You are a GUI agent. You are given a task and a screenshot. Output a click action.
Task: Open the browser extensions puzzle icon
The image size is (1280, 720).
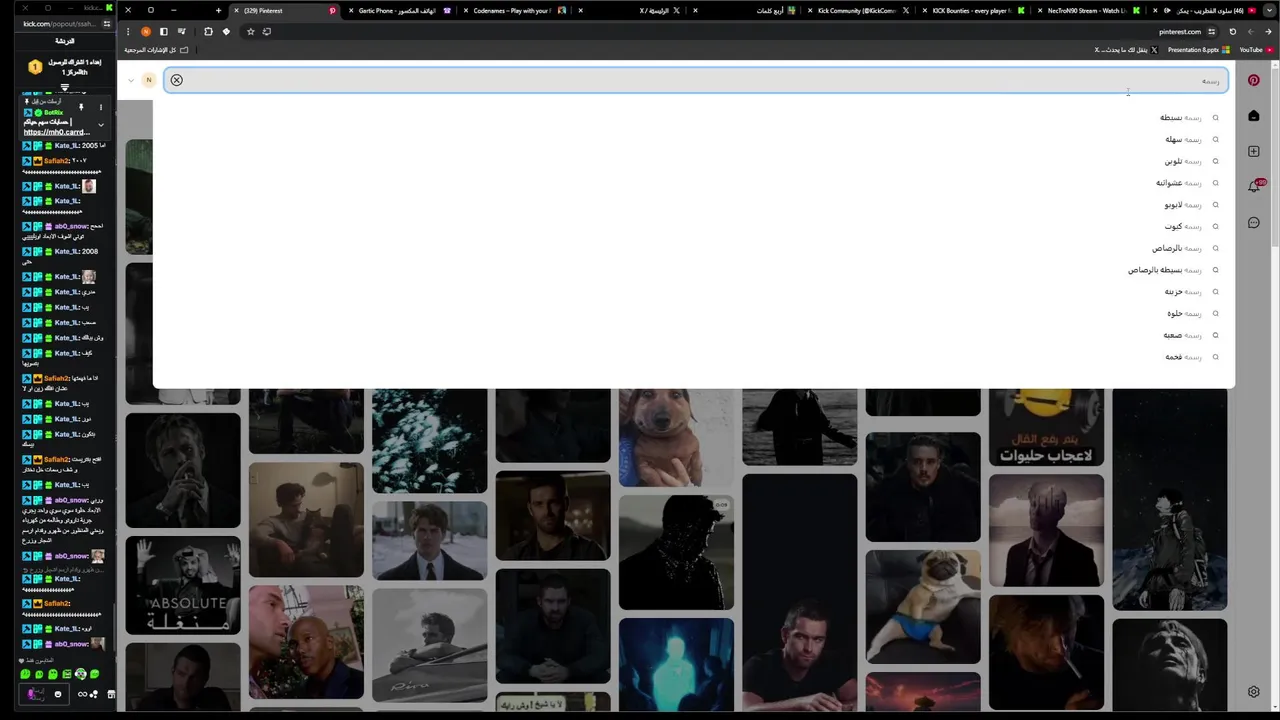click(x=208, y=31)
